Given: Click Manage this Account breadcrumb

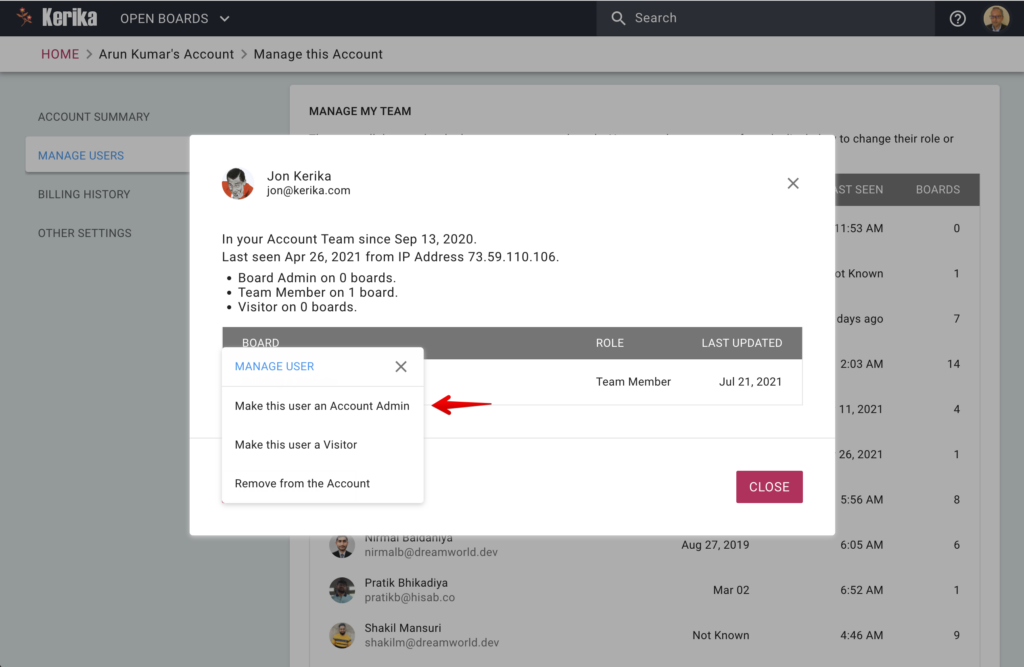Looking at the screenshot, I should (318, 54).
